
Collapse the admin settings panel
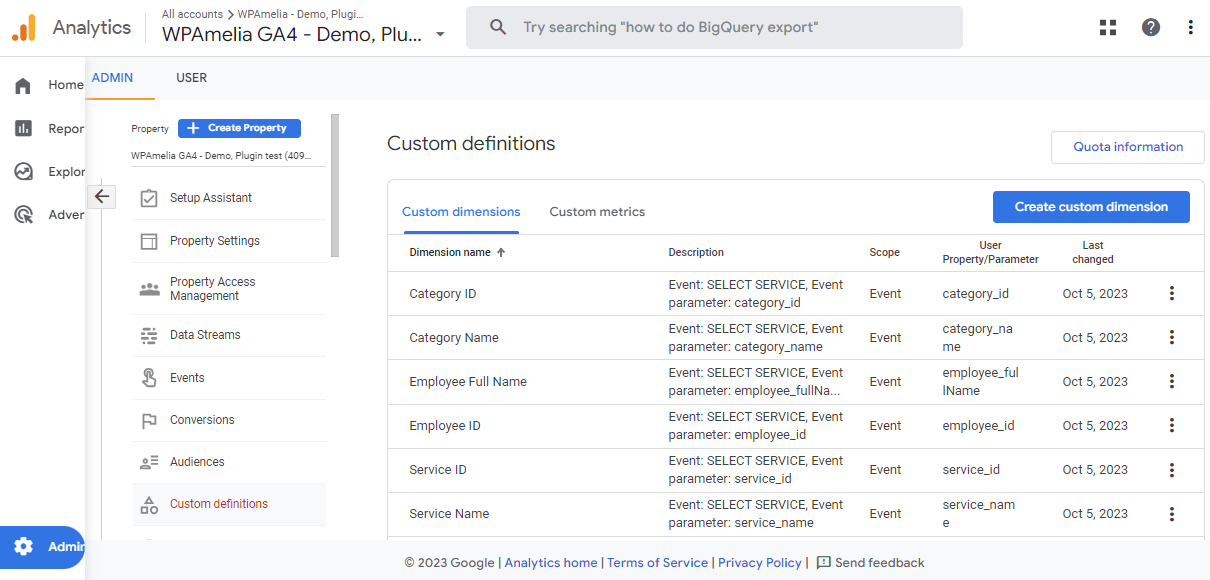point(102,197)
